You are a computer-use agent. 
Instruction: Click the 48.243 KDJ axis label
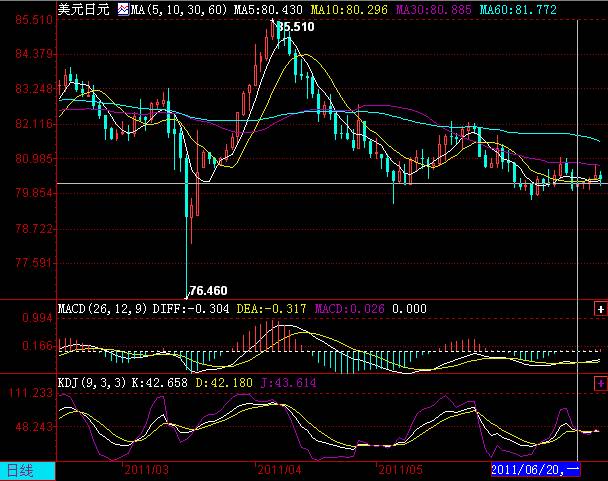pyautogui.click(x=34, y=427)
